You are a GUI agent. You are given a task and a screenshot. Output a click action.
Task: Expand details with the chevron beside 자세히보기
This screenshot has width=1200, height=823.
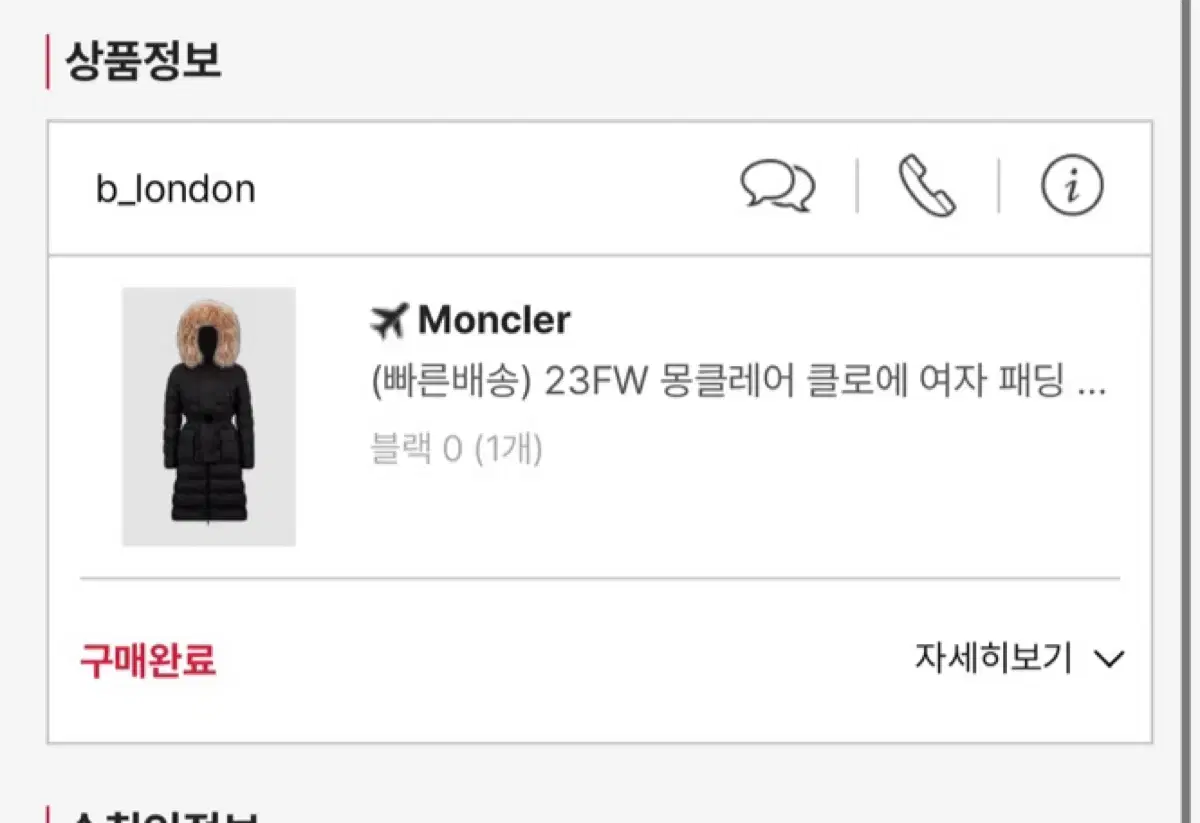[x=1109, y=659]
